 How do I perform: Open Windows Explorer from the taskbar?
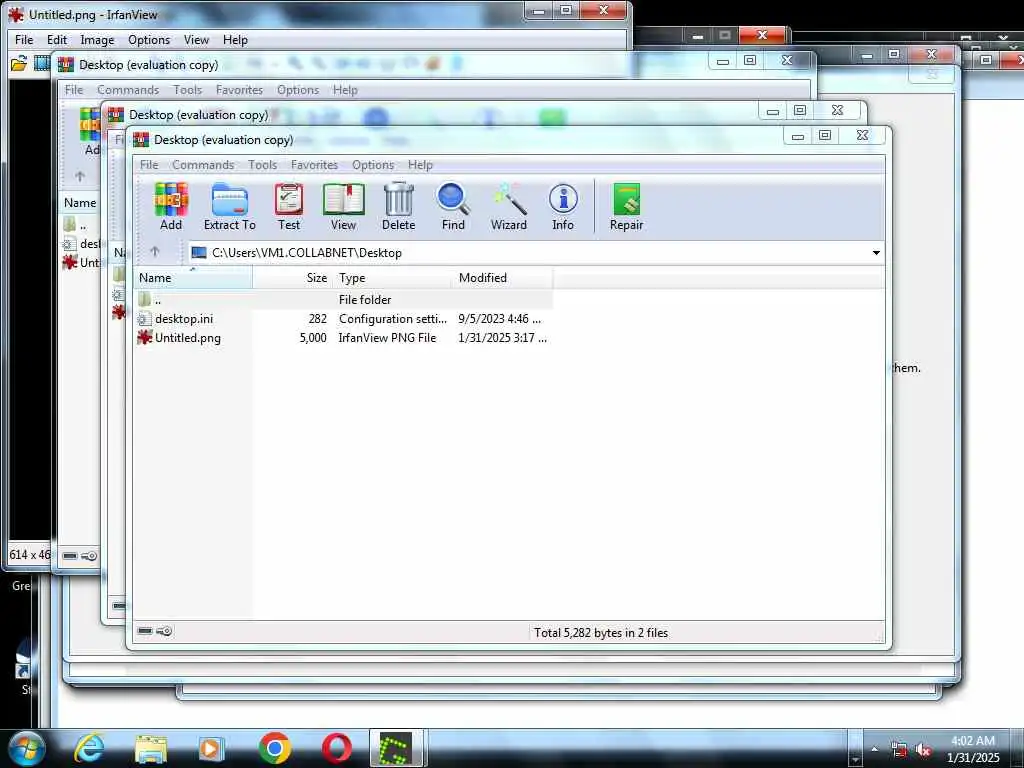[151, 748]
